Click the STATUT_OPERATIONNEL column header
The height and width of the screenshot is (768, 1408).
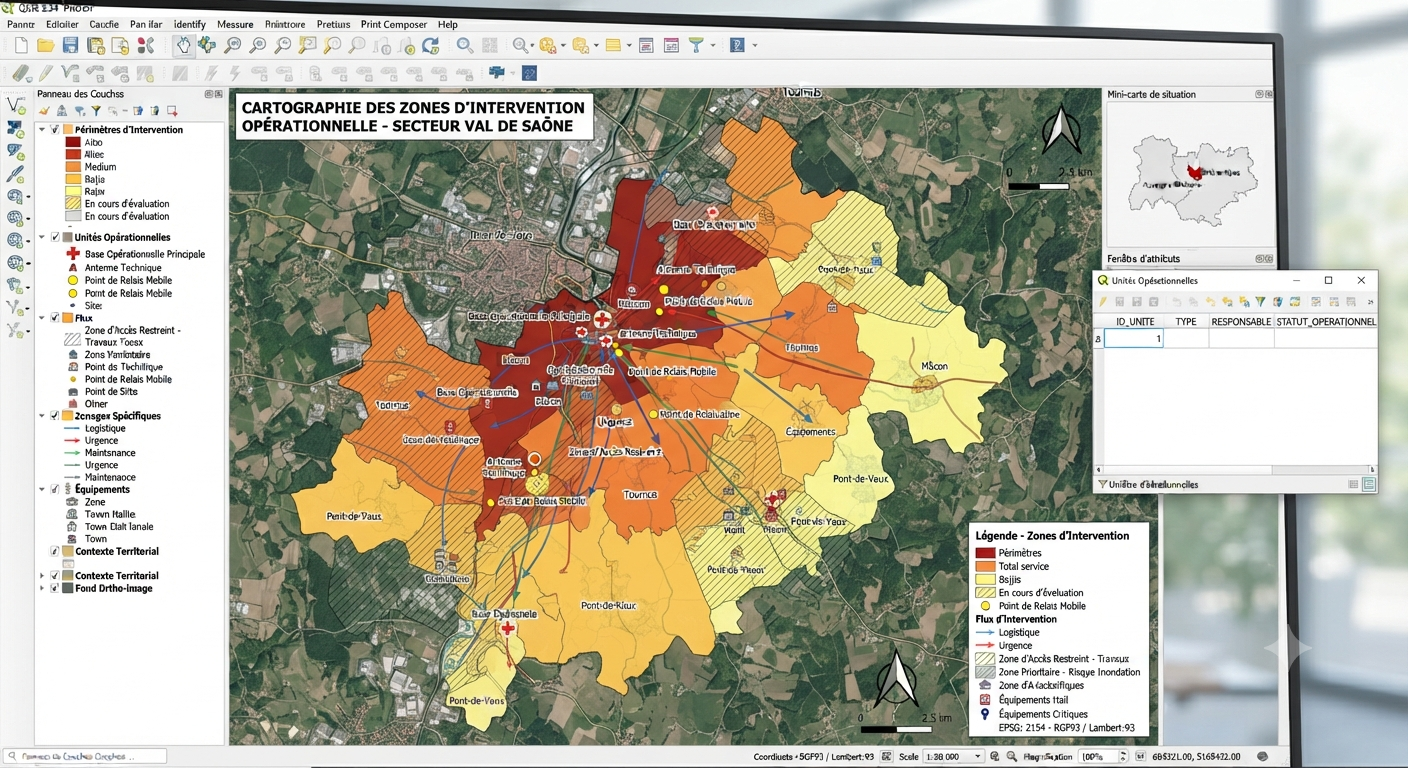click(1326, 322)
